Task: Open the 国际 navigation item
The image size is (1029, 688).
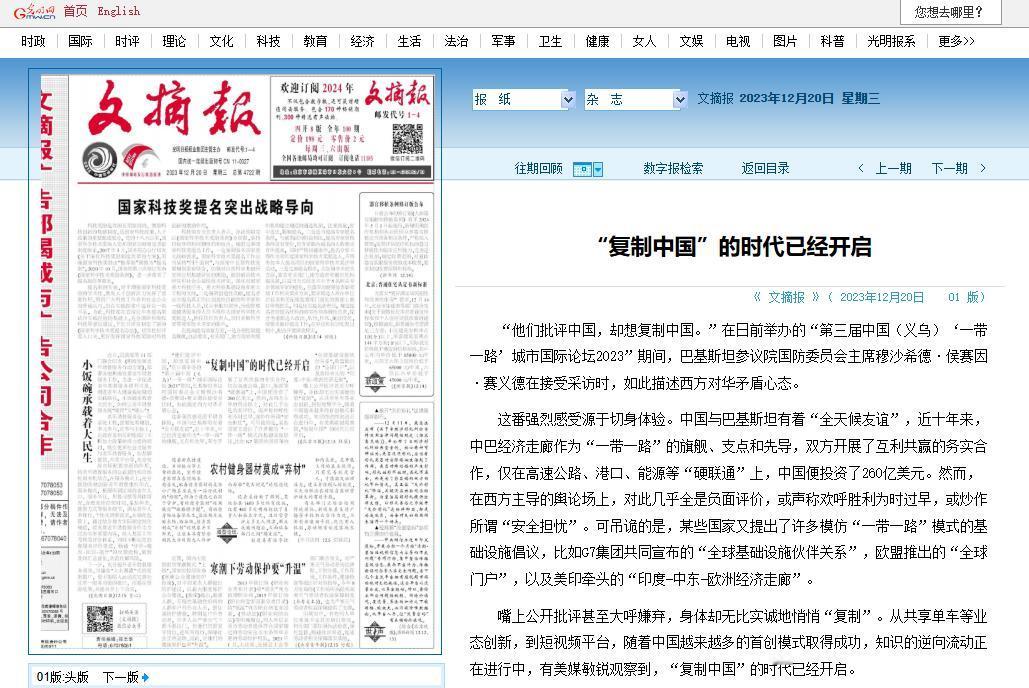Action: pyautogui.click(x=80, y=41)
